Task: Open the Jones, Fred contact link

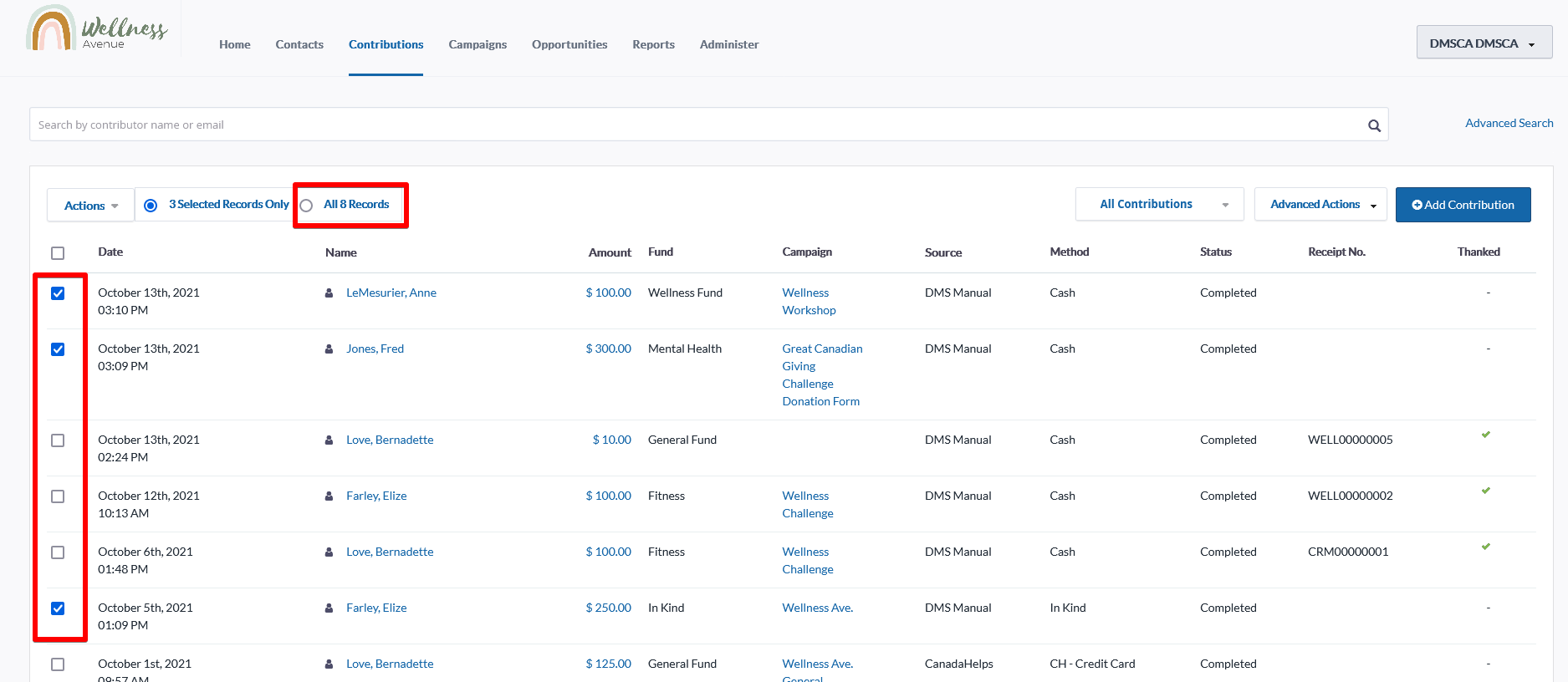Action: pos(375,349)
